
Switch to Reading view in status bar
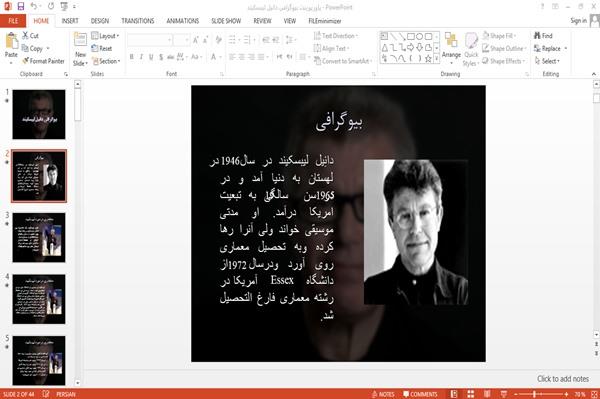click(x=487, y=394)
